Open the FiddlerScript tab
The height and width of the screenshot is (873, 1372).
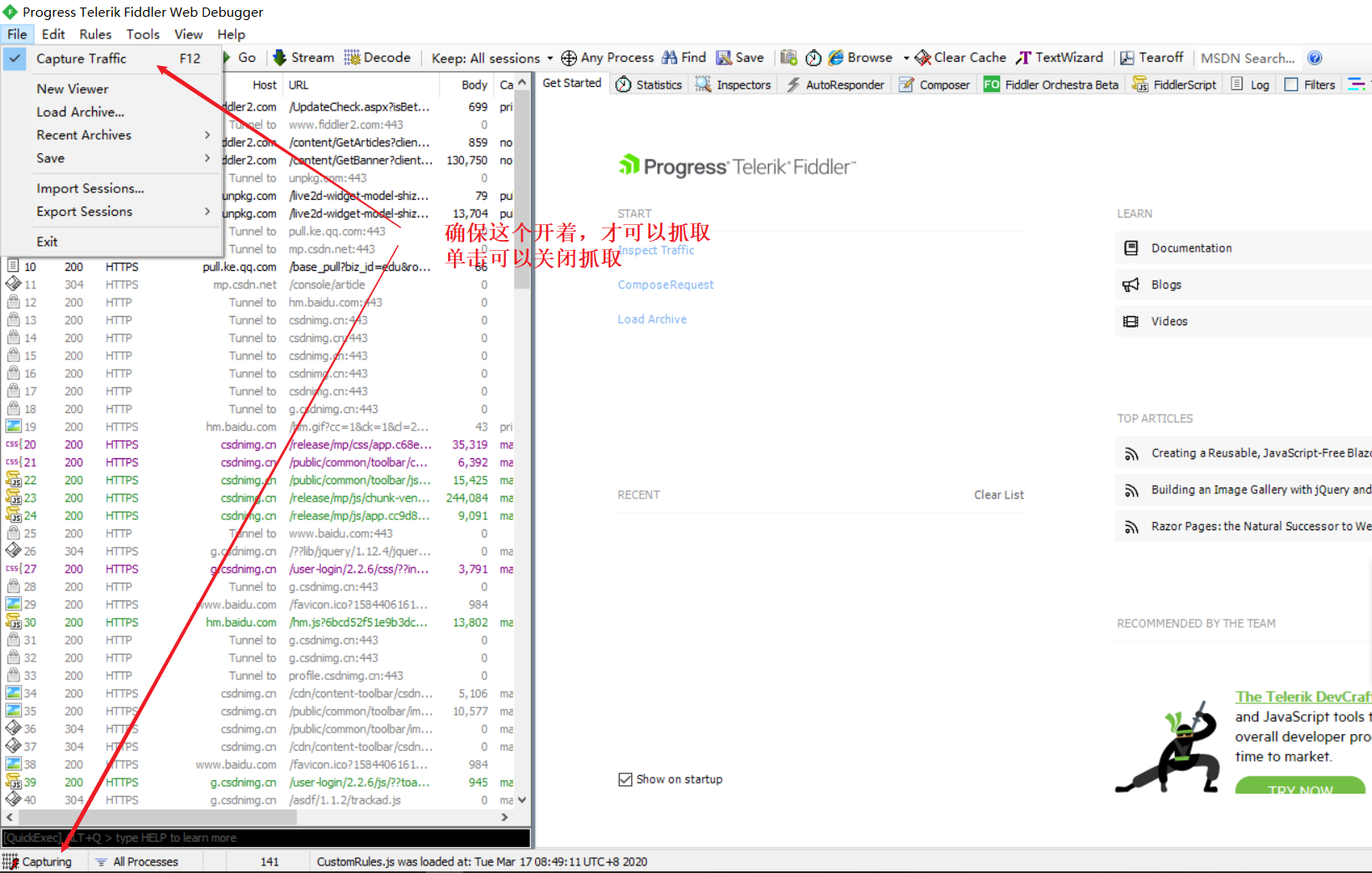point(1175,84)
